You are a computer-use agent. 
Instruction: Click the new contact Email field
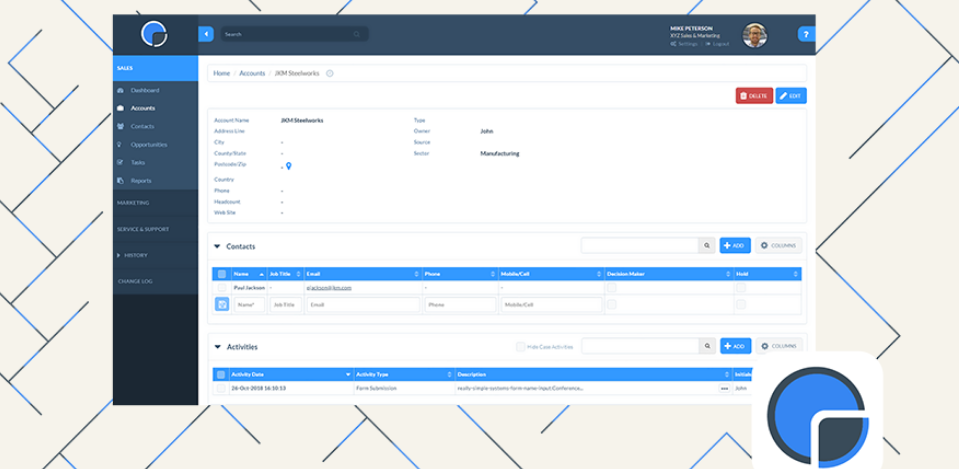[363, 305]
